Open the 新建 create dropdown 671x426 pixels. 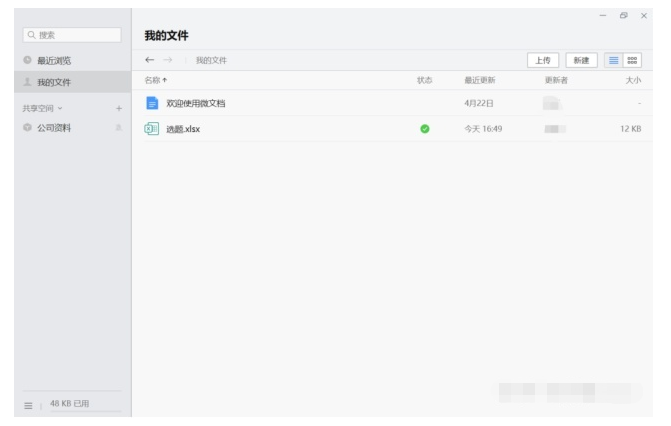pos(581,61)
